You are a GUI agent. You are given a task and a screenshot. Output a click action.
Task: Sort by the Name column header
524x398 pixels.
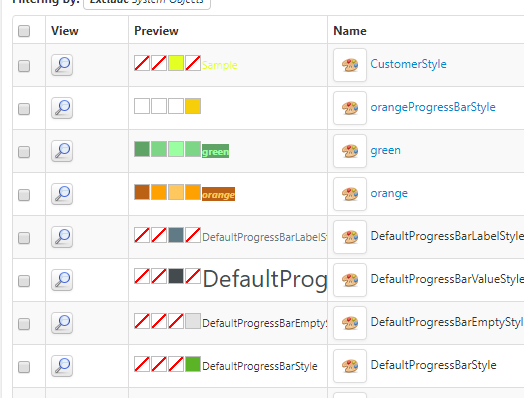(350, 31)
